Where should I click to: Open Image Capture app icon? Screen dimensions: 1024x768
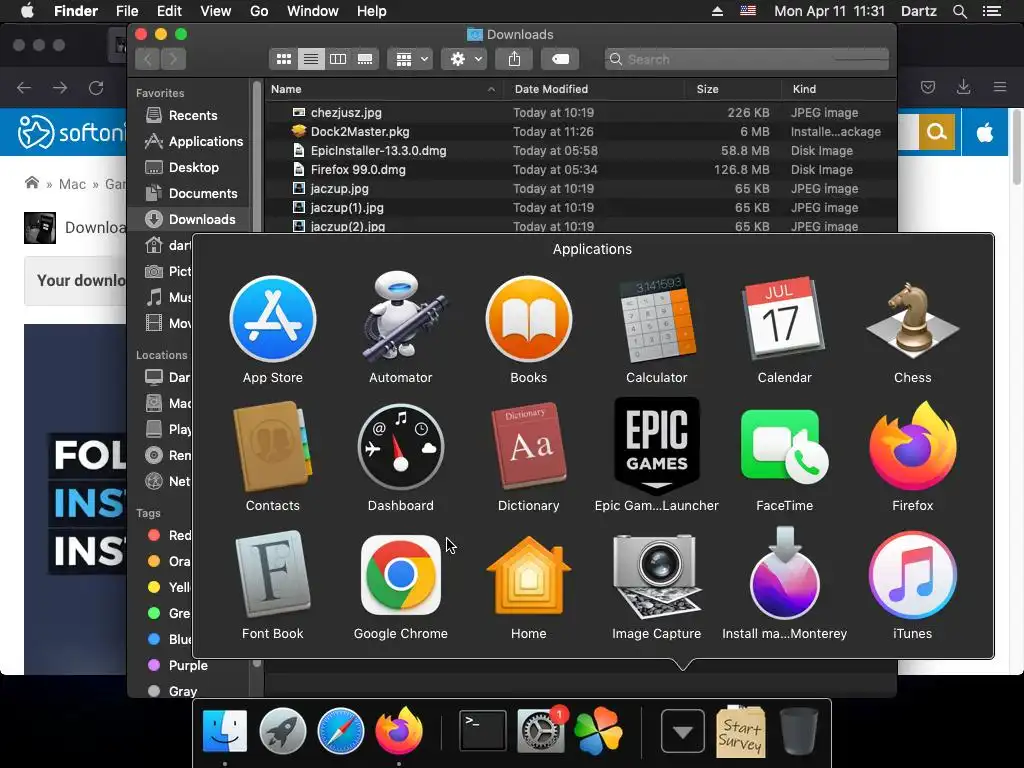656,575
